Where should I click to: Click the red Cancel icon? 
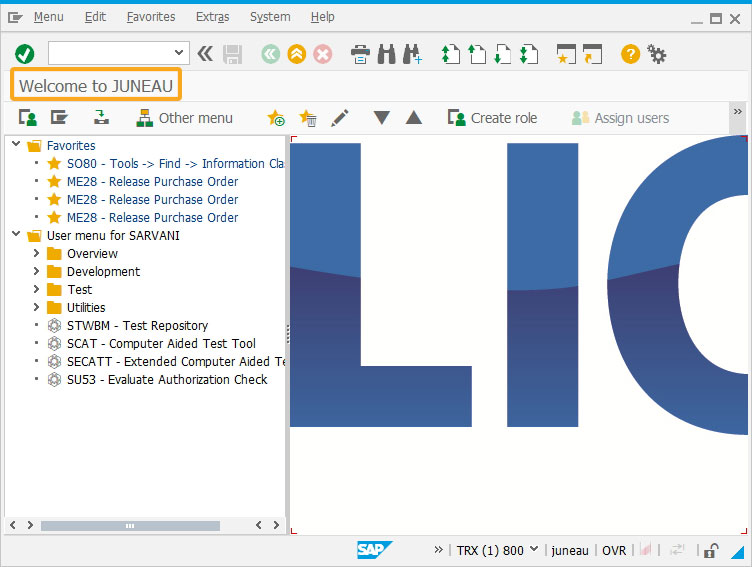pyautogui.click(x=323, y=54)
